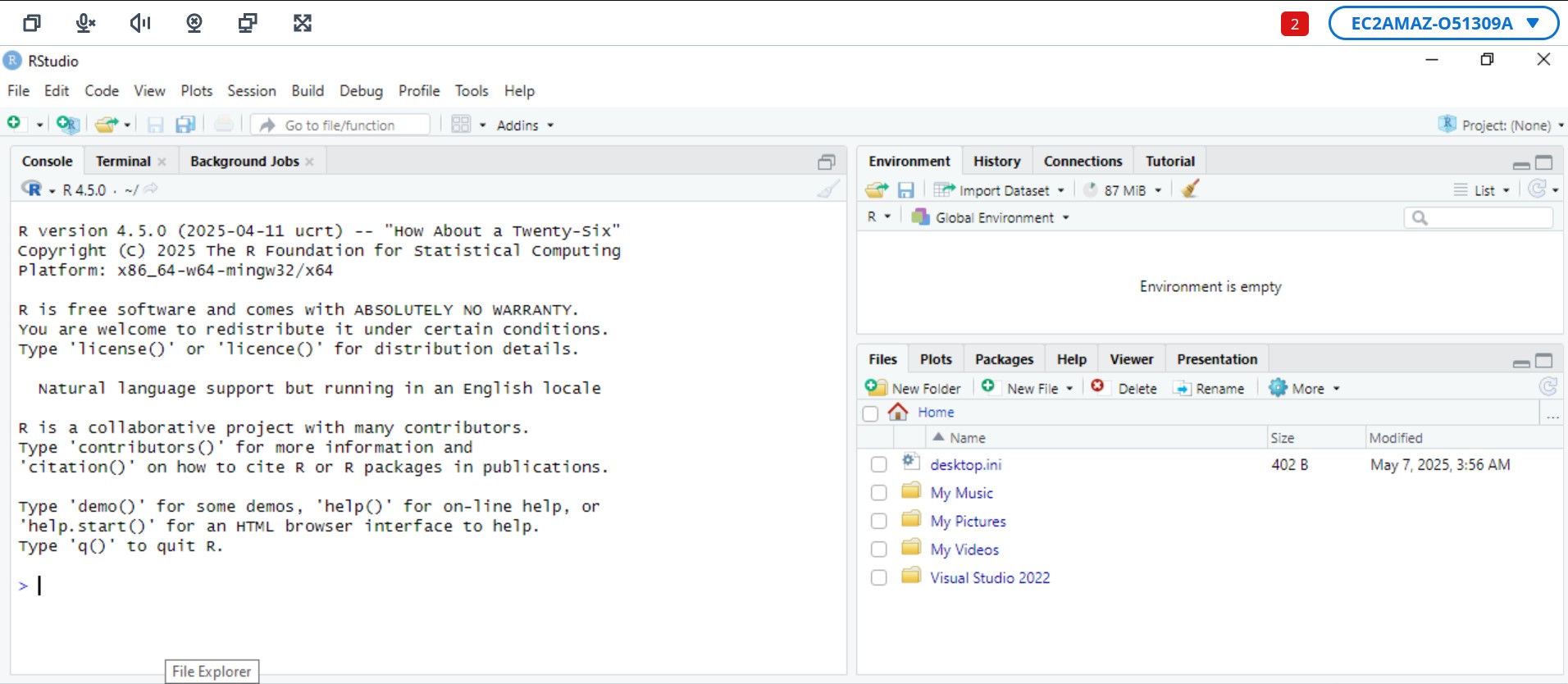Close the Terminal tab
This screenshot has width=1568, height=684.
162,162
